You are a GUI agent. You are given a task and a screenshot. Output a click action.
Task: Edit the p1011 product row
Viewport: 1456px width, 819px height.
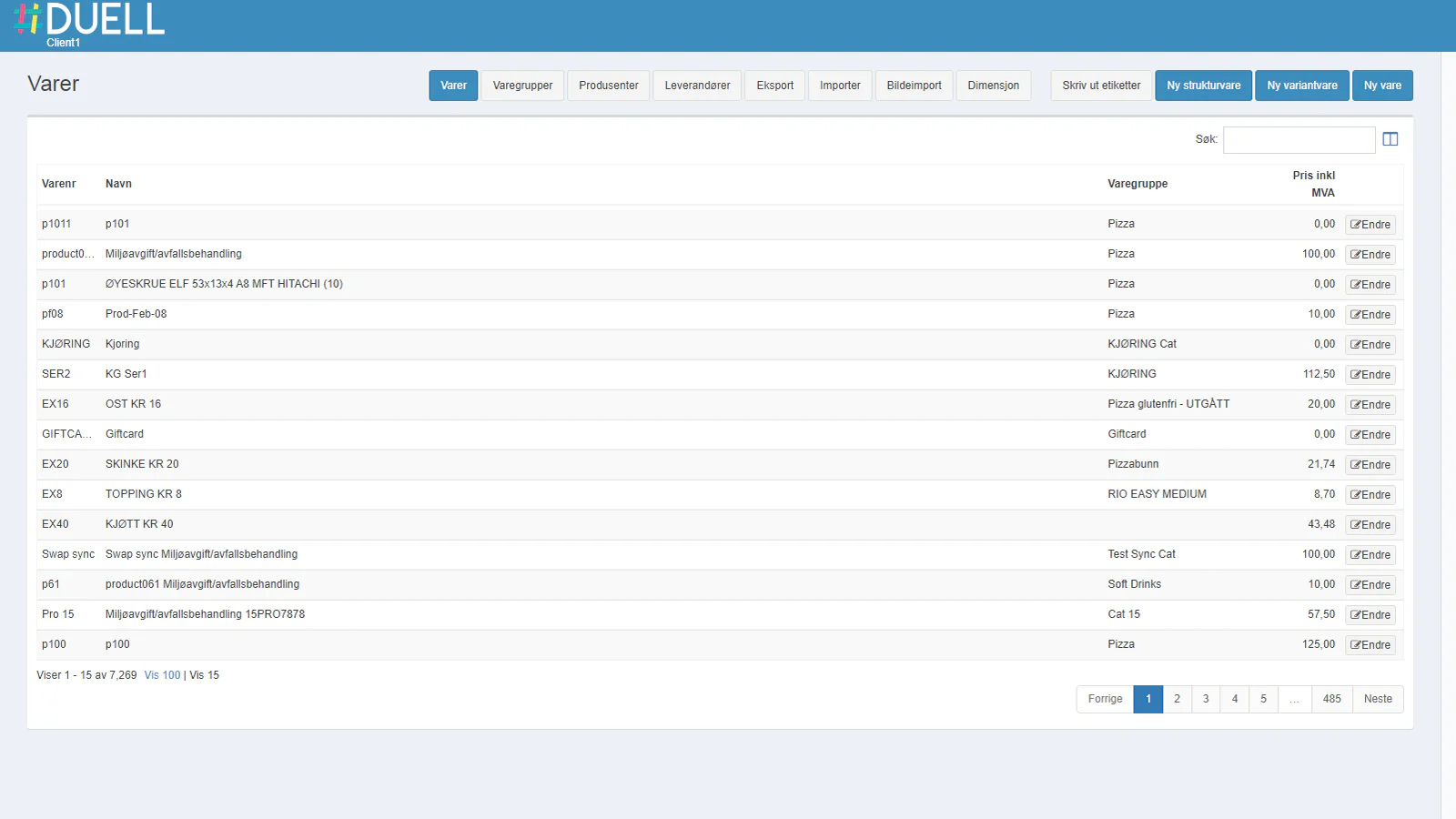click(x=1370, y=225)
